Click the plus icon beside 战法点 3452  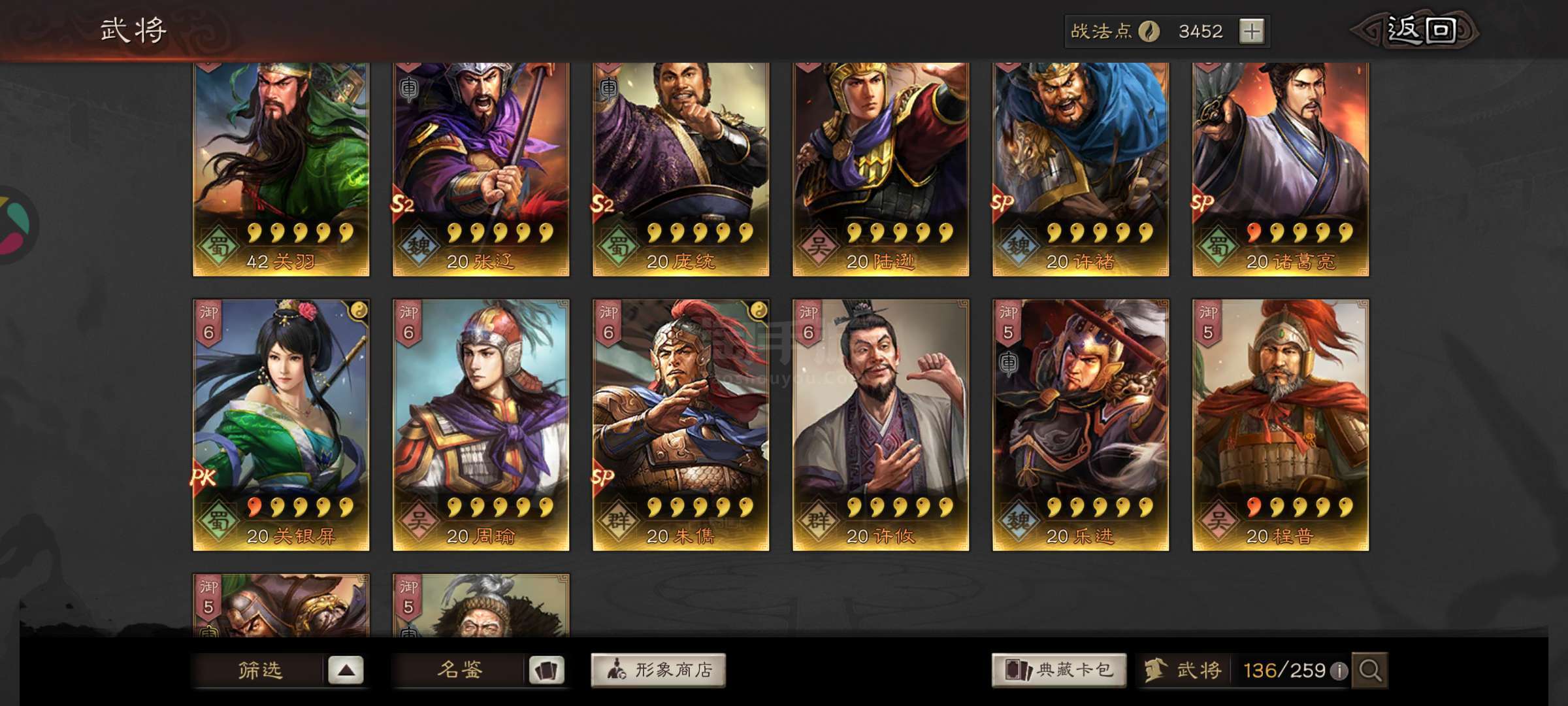[x=1252, y=31]
